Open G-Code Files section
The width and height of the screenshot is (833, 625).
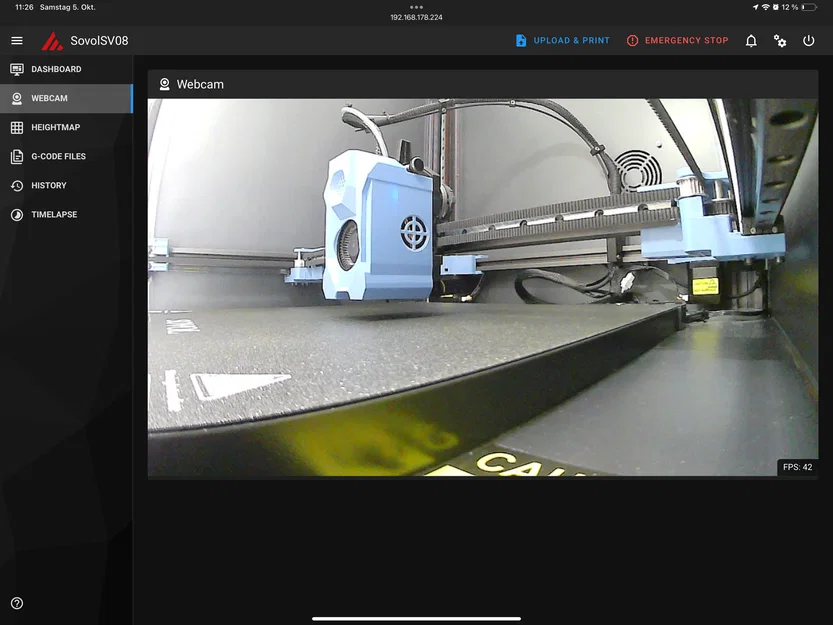tap(66, 156)
